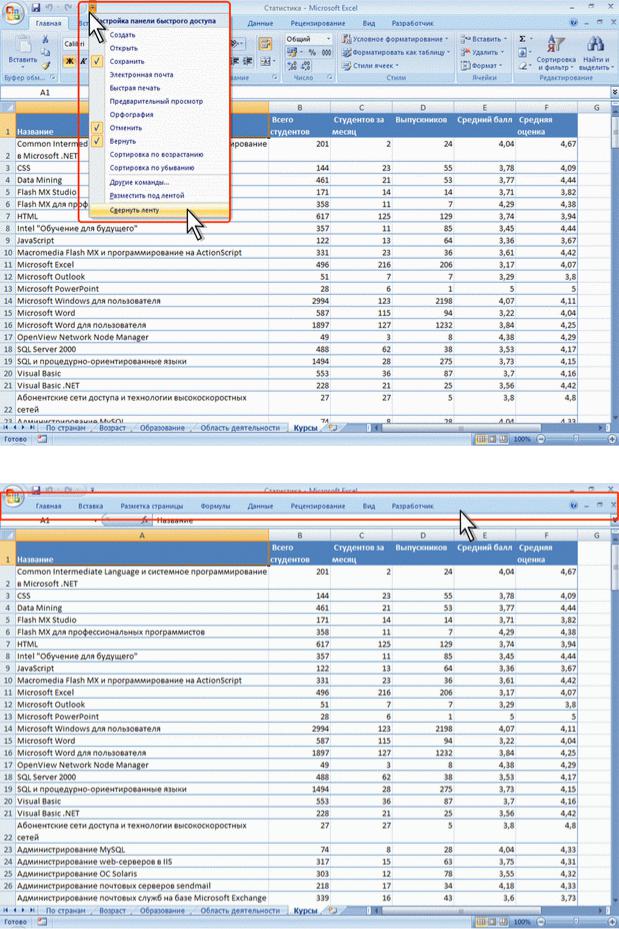Click the percent style icon in the Число group
The height and width of the screenshot is (929, 619).
click(x=312, y=52)
